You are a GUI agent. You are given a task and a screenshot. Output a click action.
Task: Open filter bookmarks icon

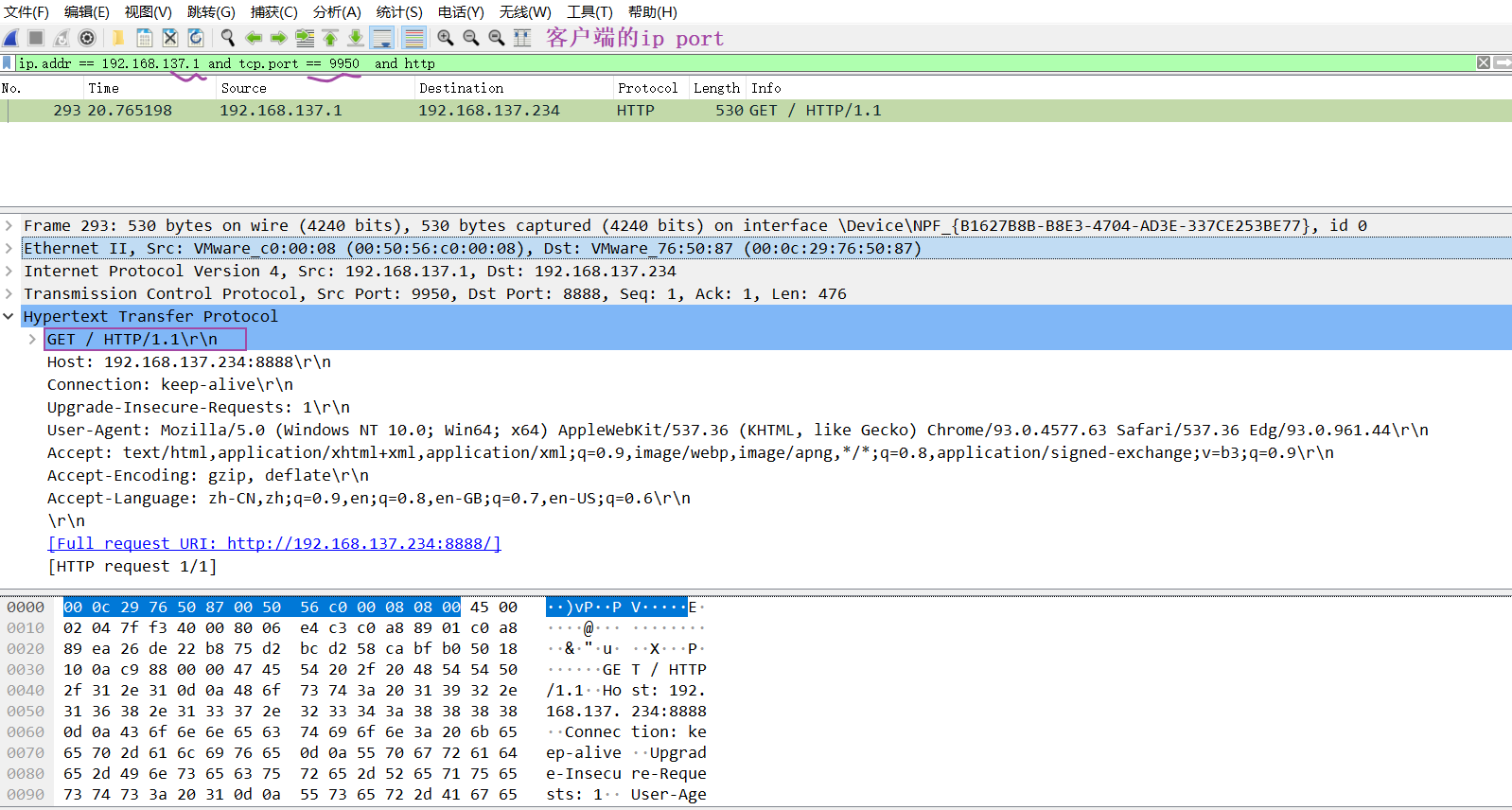8,63
